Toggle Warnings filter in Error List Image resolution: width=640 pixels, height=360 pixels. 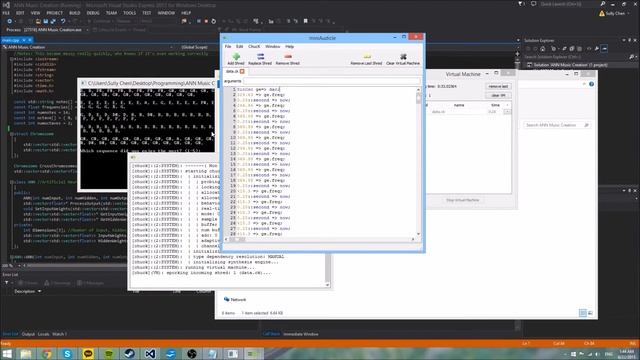[x=57, y=283]
